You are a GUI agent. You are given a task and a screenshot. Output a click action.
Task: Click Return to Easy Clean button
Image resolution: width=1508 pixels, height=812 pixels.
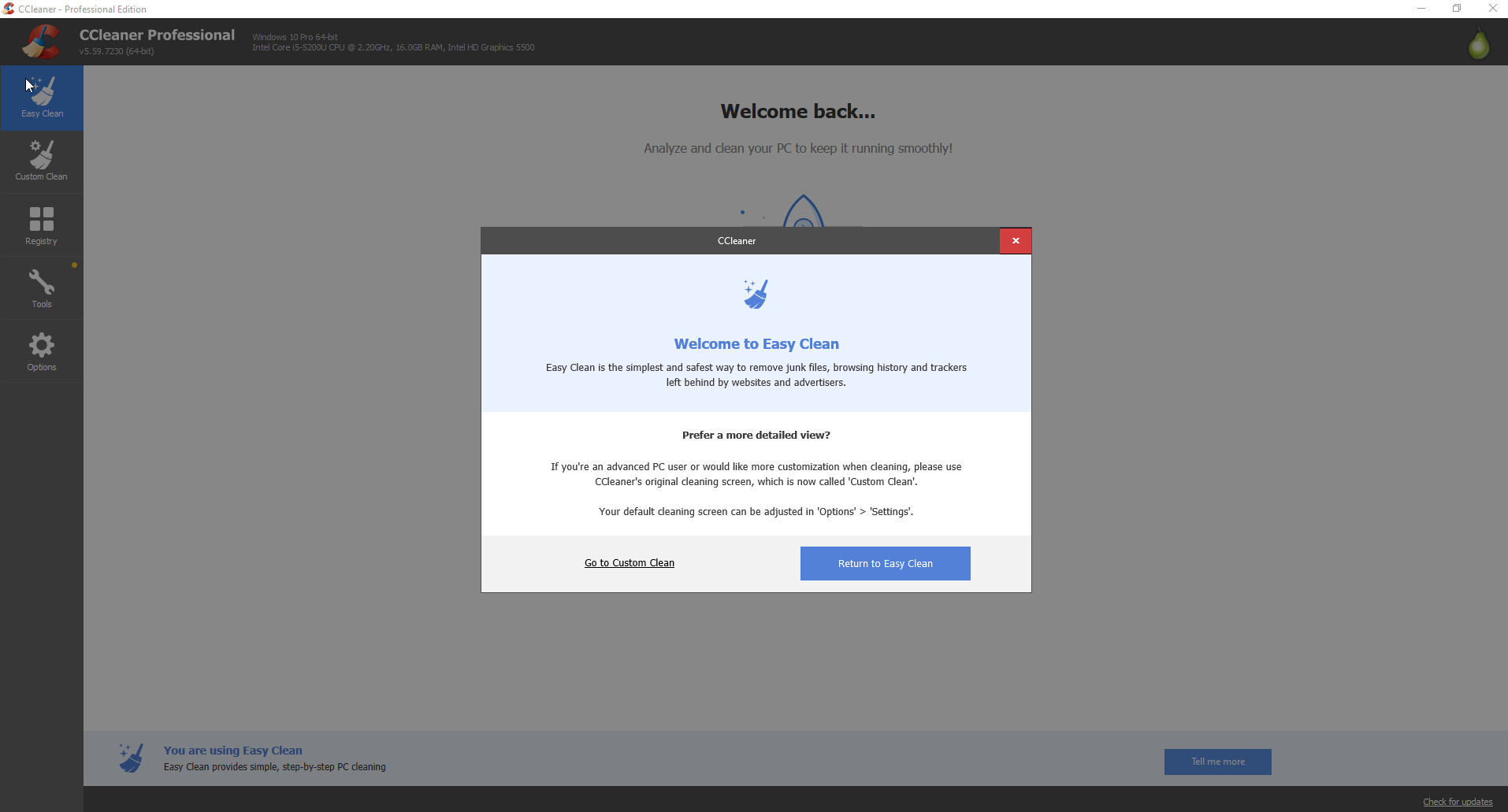[x=886, y=564]
